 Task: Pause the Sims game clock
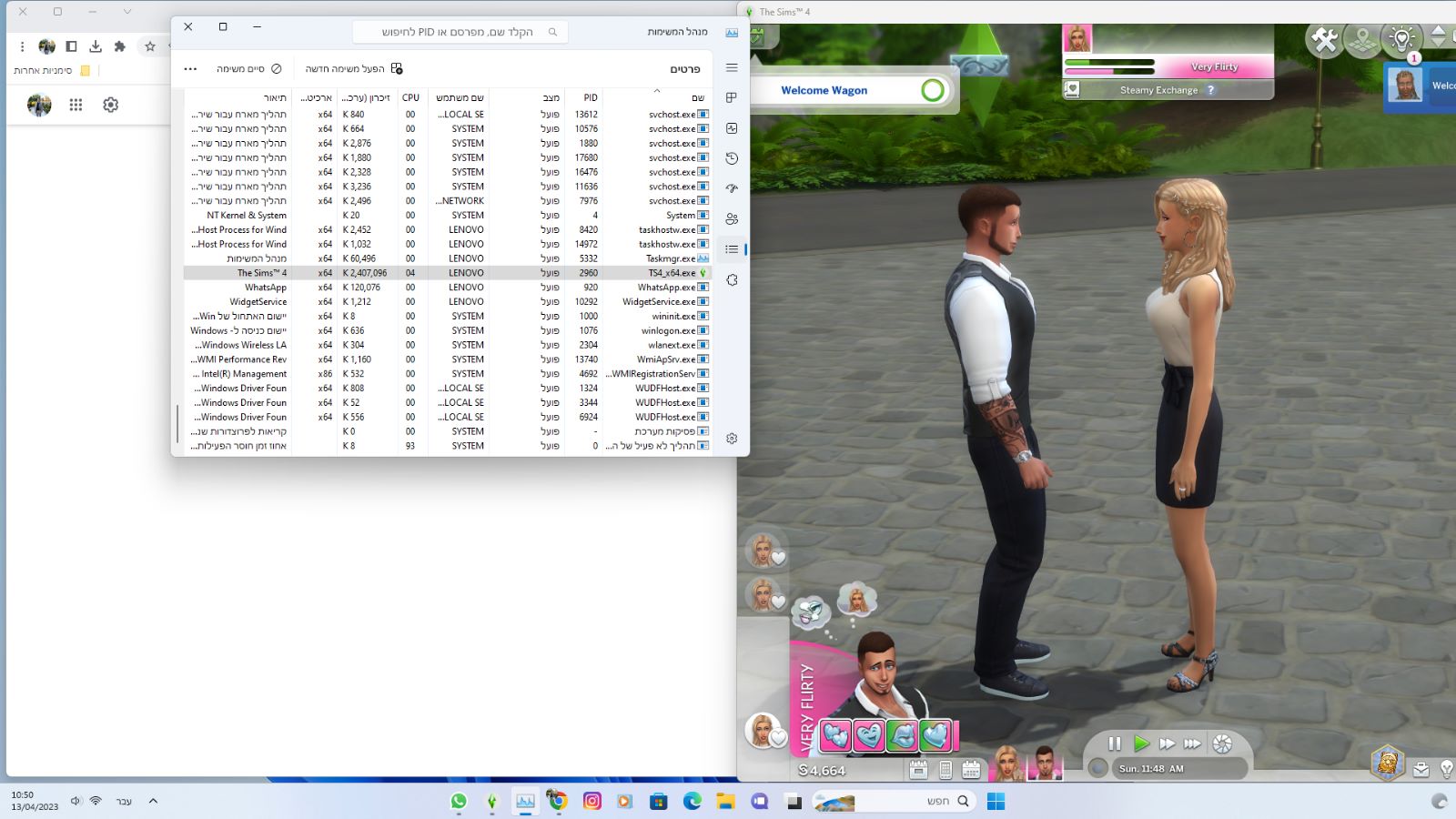coord(1115,743)
